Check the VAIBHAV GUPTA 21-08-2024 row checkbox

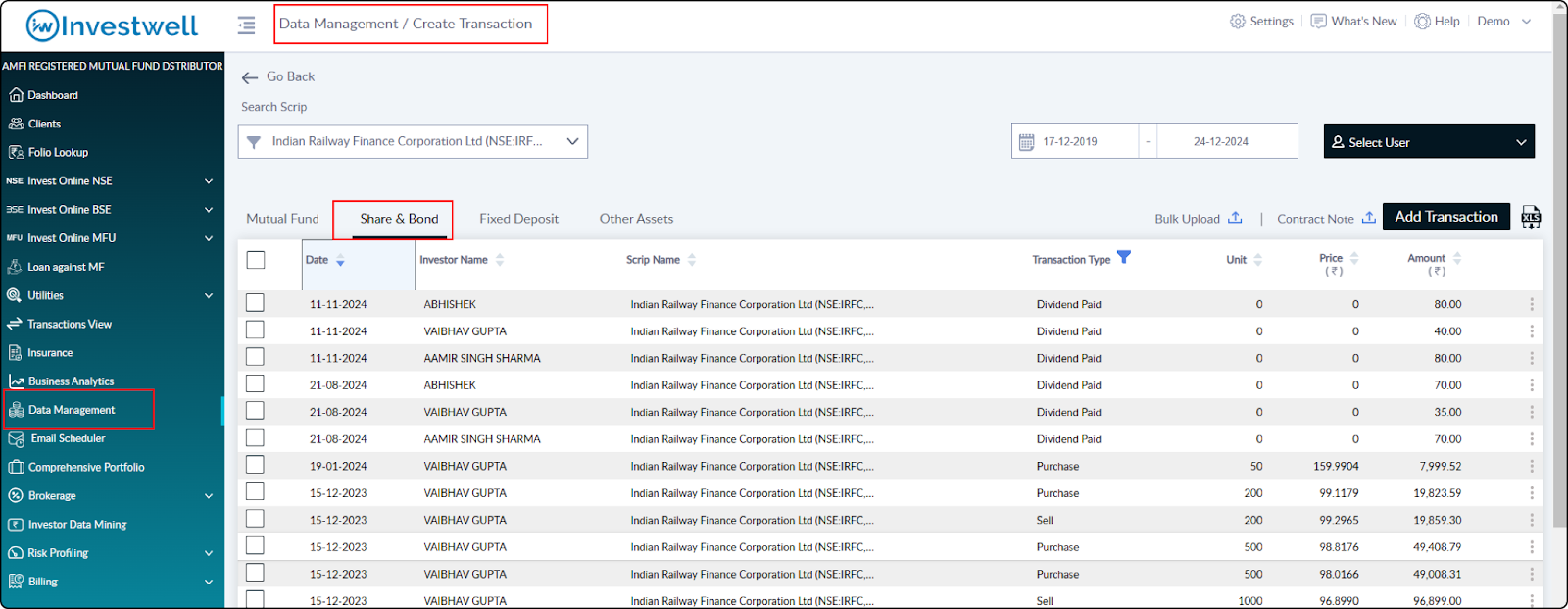[x=255, y=411]
